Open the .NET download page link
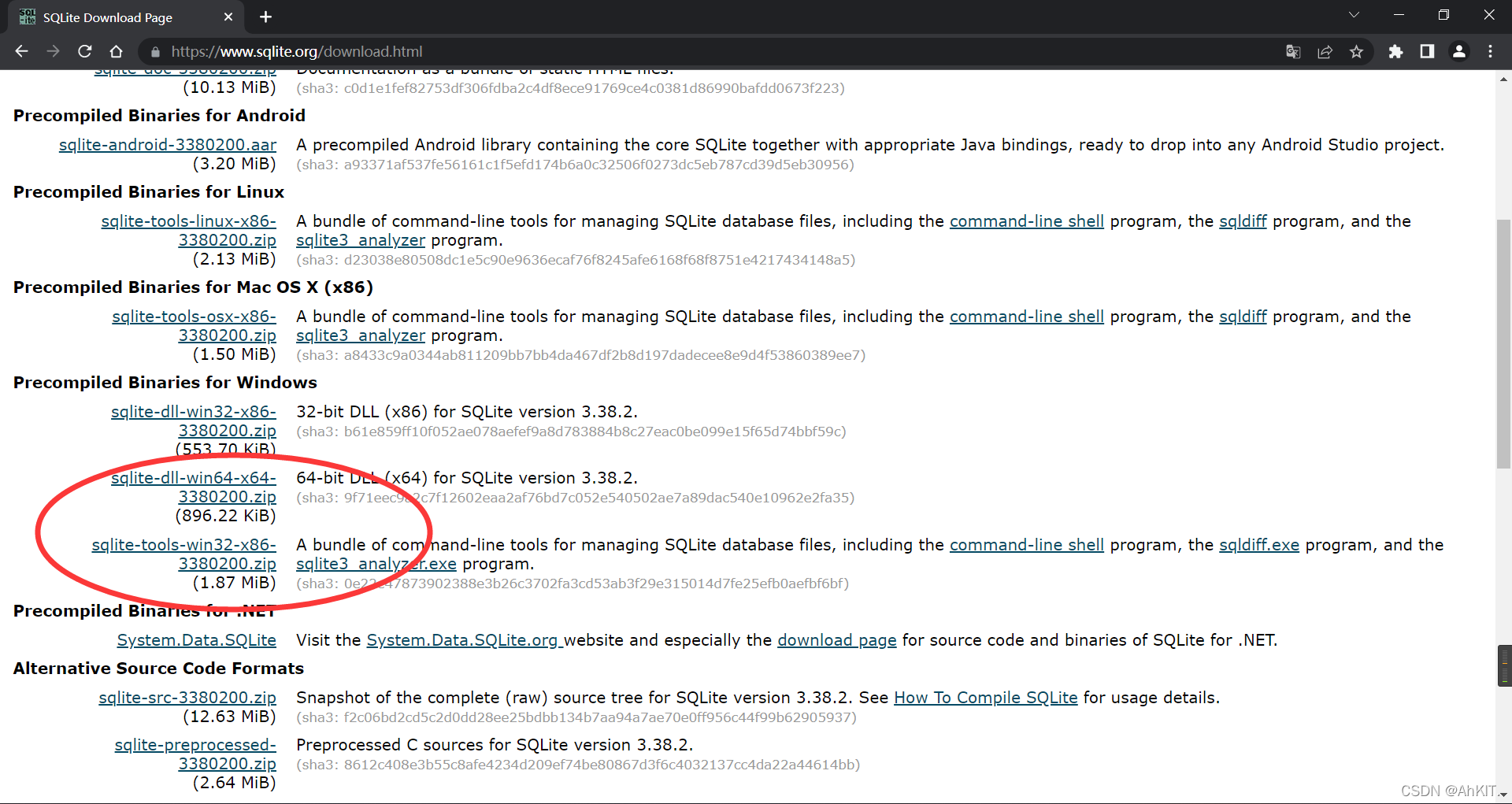Viewport: 1512px width, 804px height. [x=837, y=640]
